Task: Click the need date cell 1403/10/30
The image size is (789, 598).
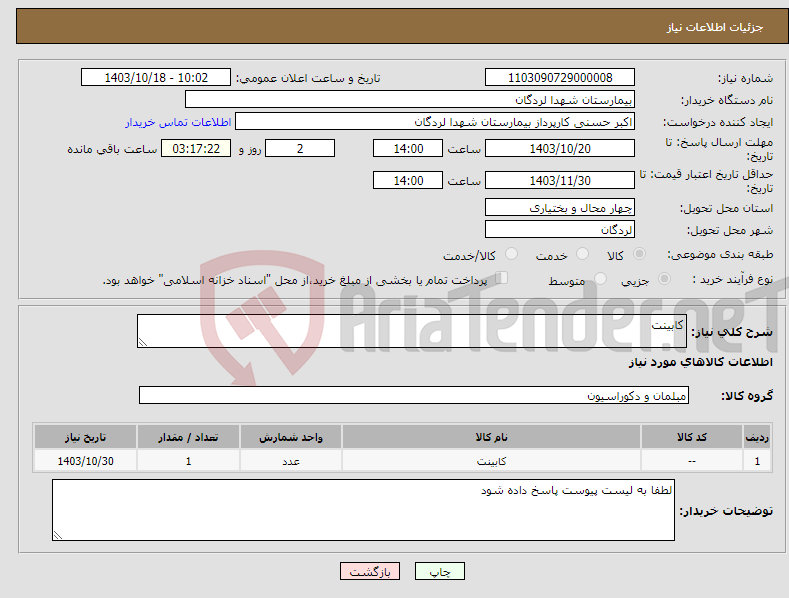Action: [x=86, y=461]
